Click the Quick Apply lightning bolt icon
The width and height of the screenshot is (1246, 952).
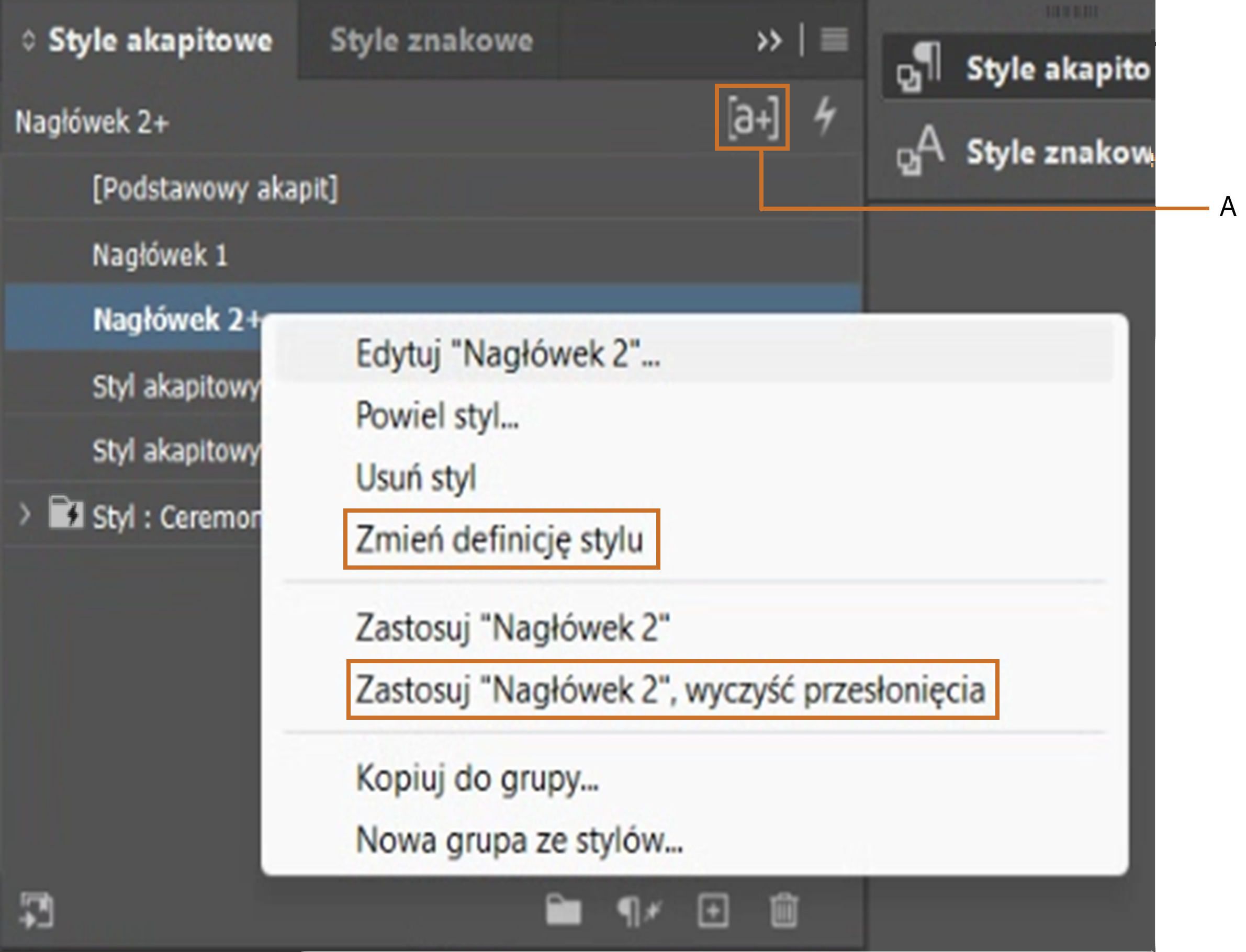coord(824,116)
